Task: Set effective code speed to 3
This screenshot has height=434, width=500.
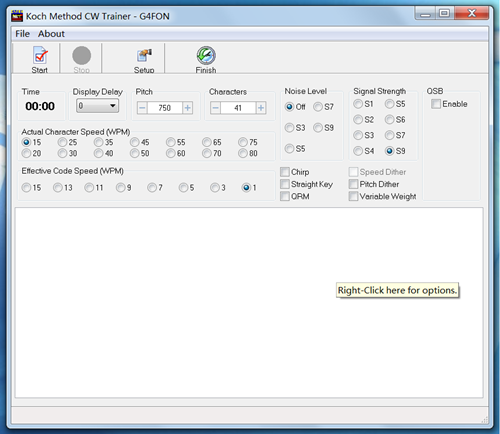Action: (x=215, y=188)
